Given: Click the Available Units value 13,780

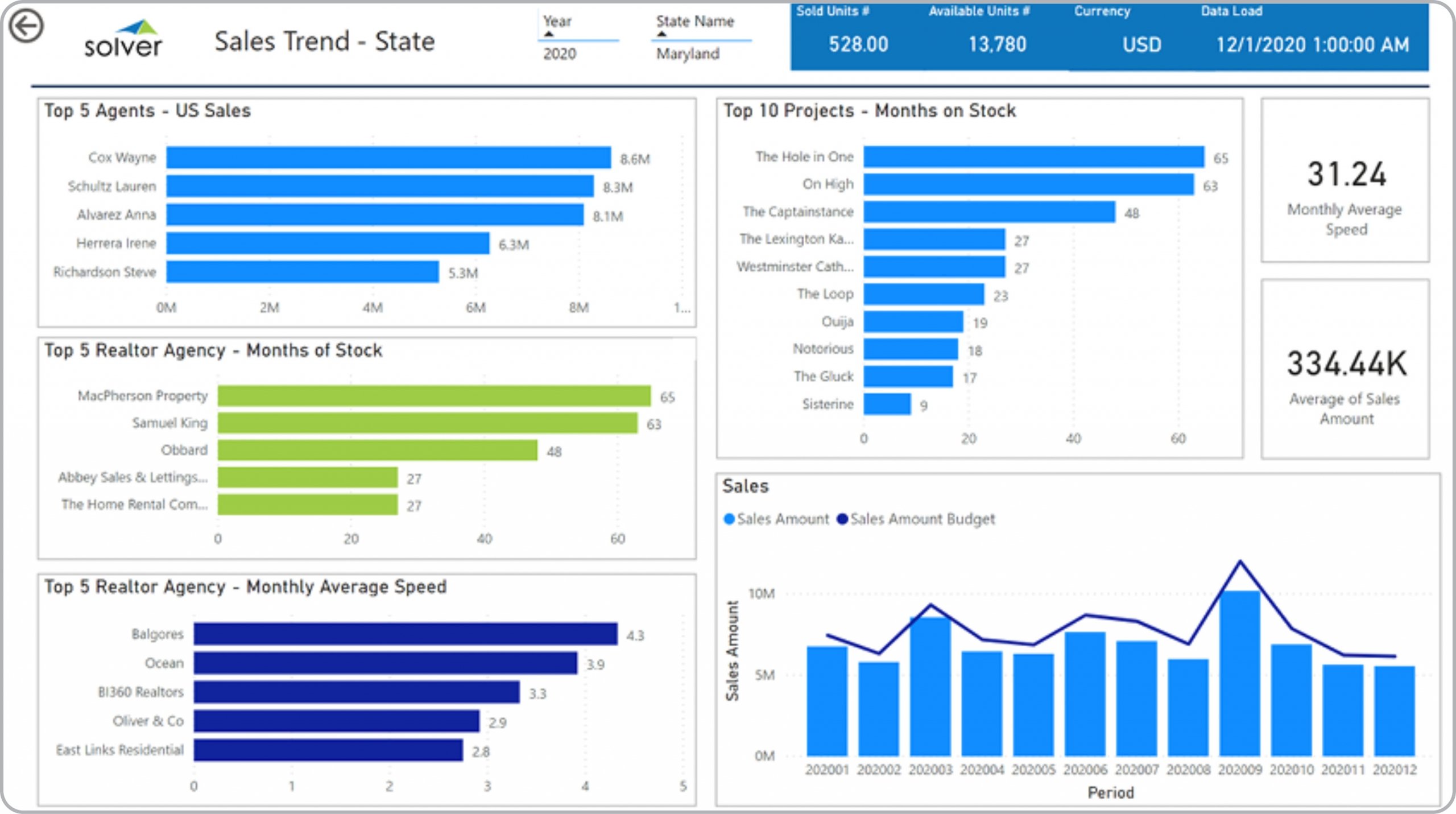Looking at the screenshot, I should point(998,44).
